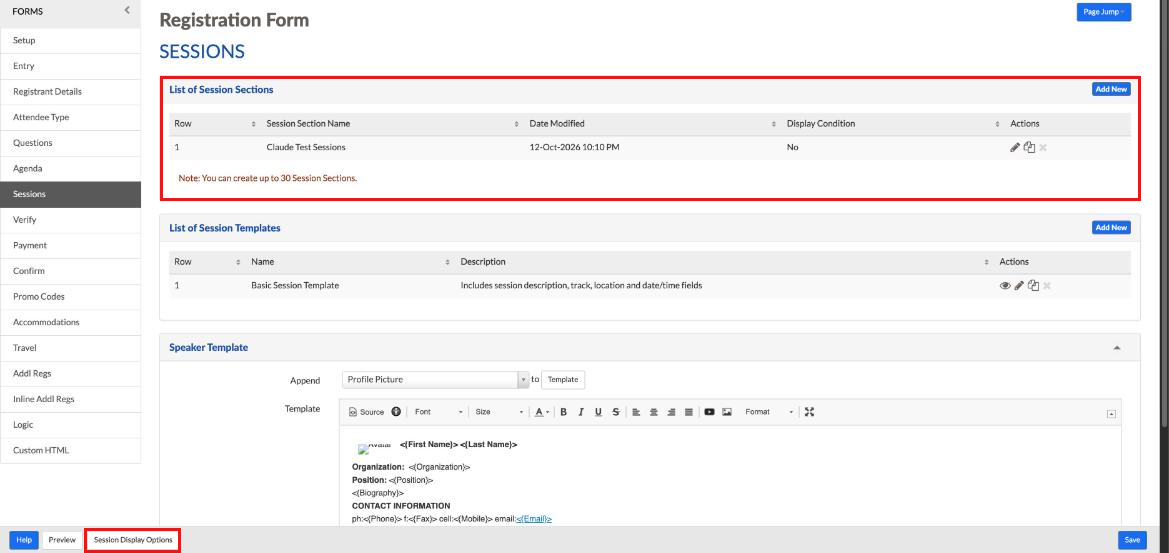Maximize the template editor

pos(810,412)
